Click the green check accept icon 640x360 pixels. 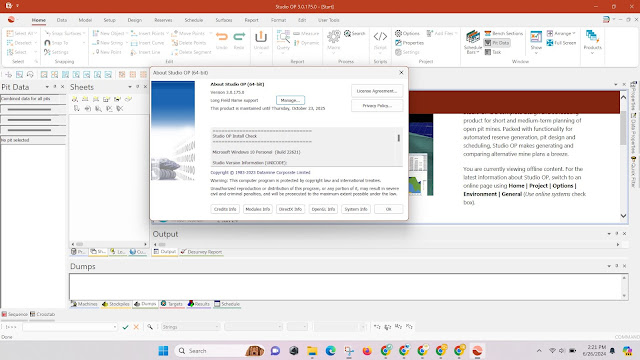tap(125, 327)
